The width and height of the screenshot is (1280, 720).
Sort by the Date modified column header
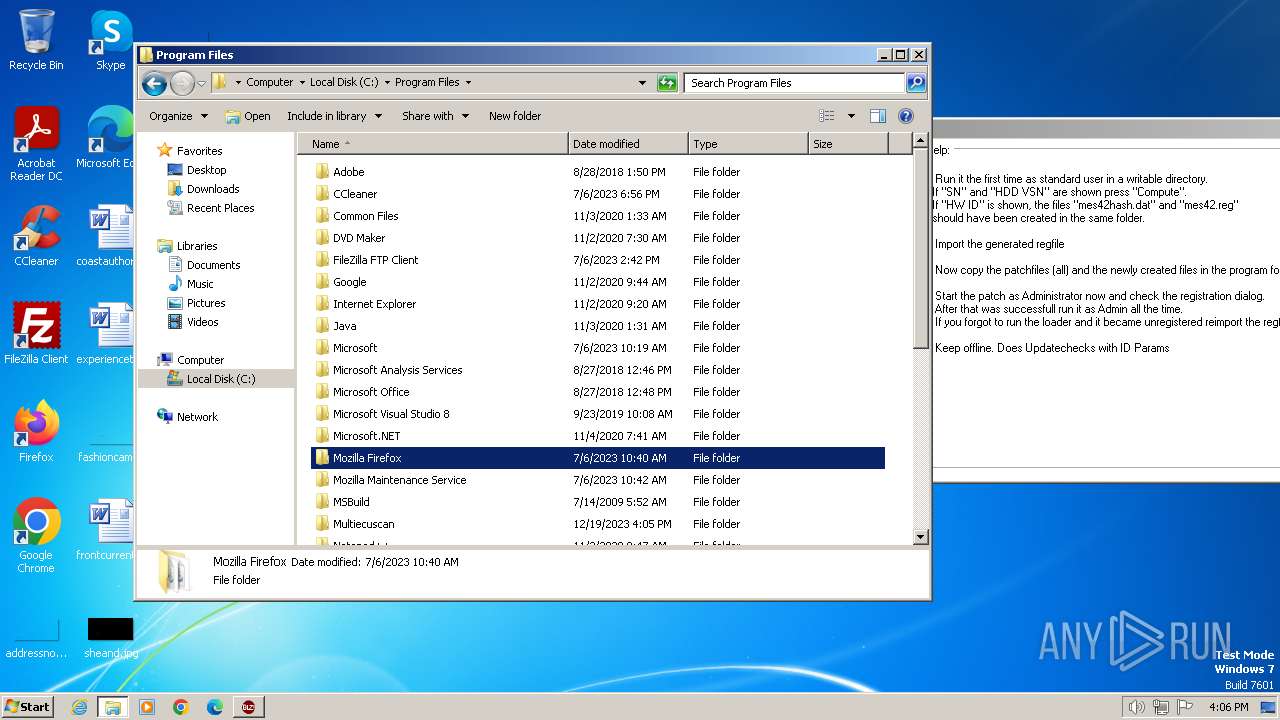tap(628, 144)
